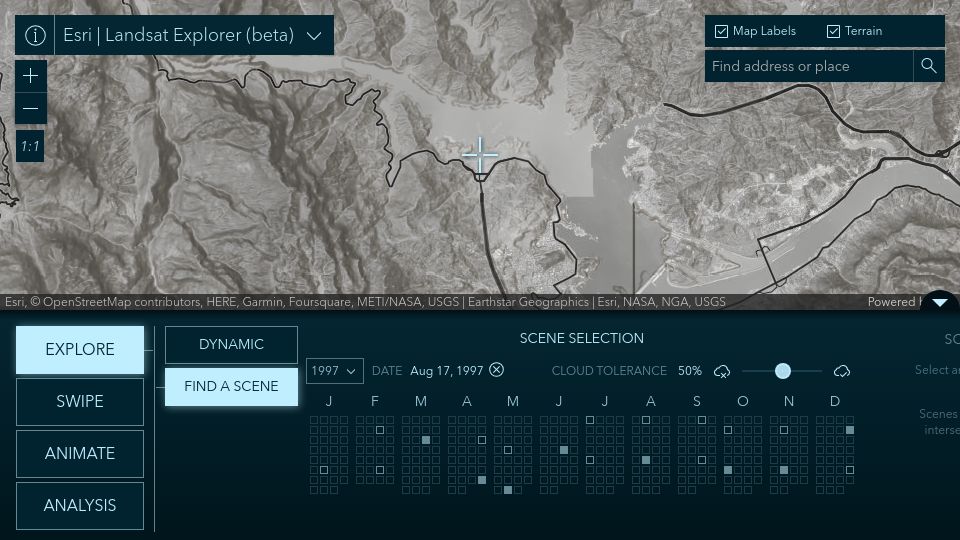The height and width of the screenshot is (540, 960).
Task: Open the info panel icon
Action: pyautogui.click(x=35, y=35)
